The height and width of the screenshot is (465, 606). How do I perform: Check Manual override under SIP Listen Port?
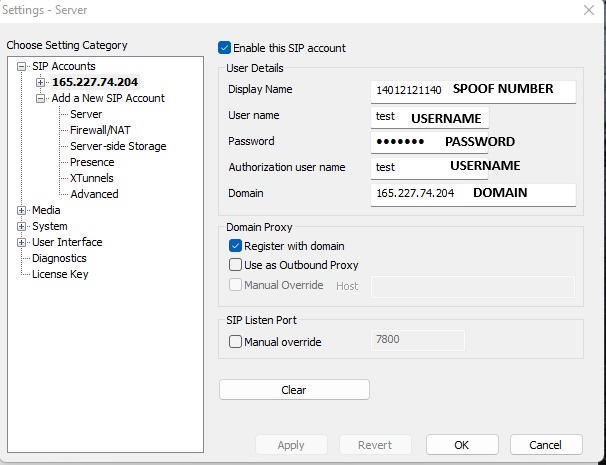236,342
